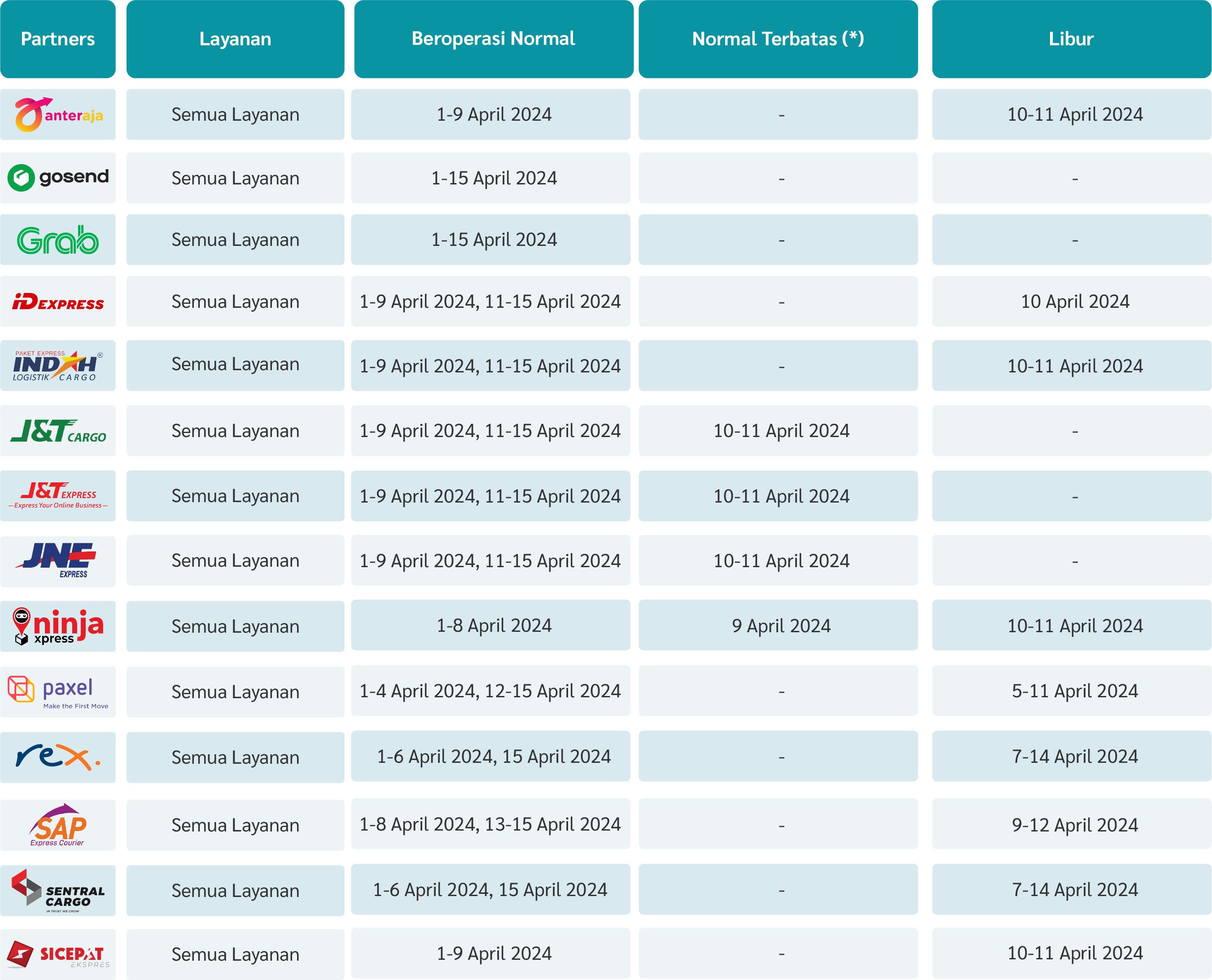Click the Normal Terbatas (*) header
This screenshot has width=1212, height=980.
778,39
